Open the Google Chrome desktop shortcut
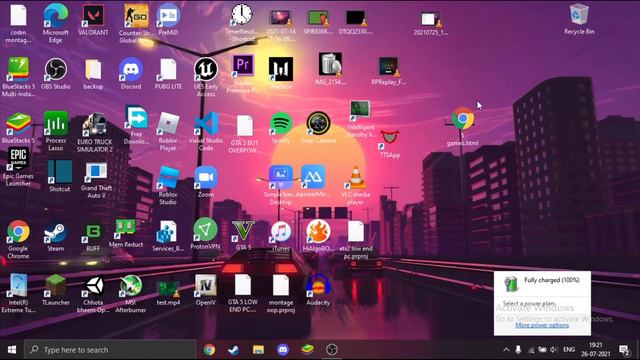This screenshot has width=640, height=360. point(18,232)
